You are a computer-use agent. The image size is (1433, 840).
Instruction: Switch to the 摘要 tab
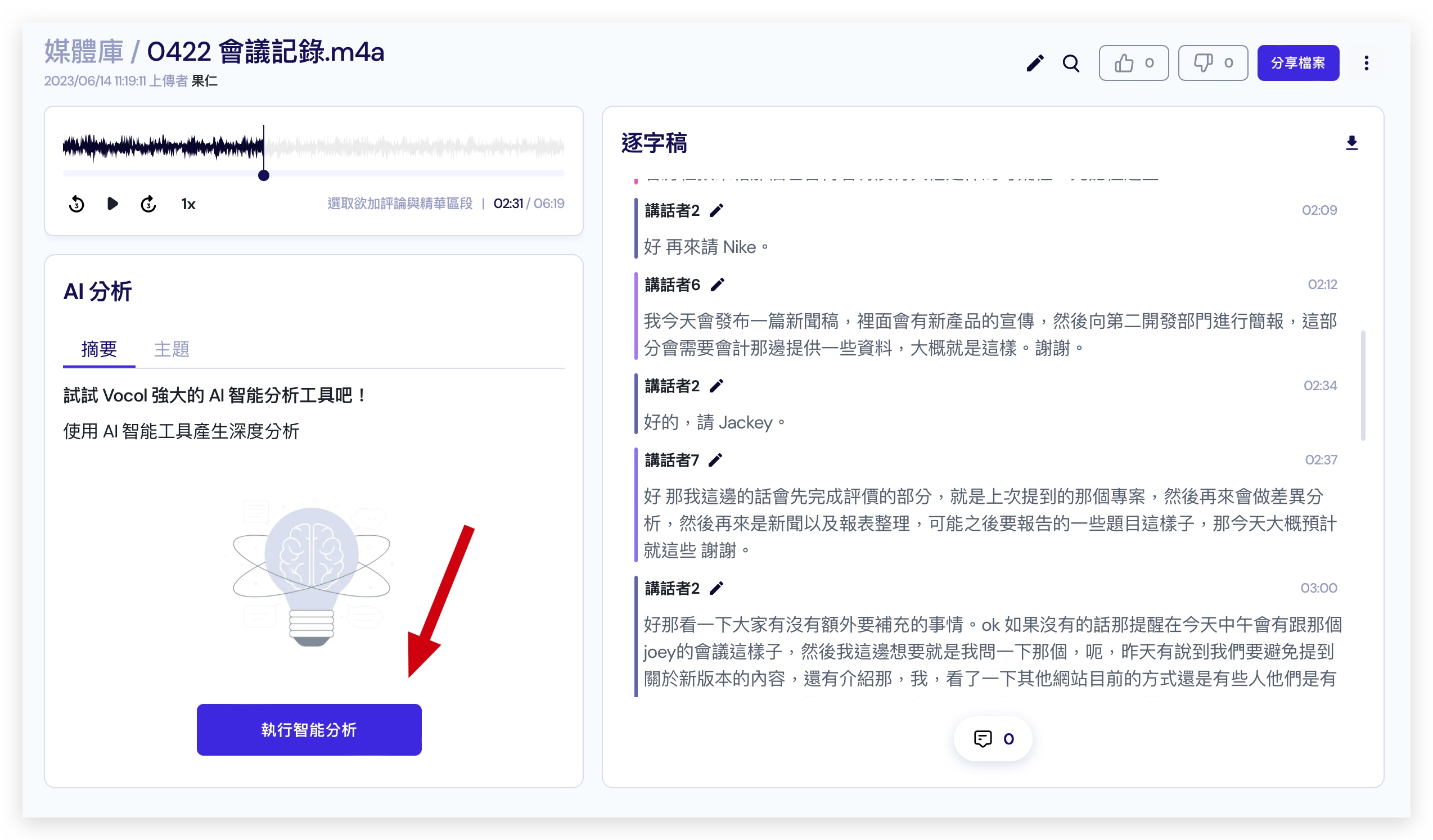[99, 349]
